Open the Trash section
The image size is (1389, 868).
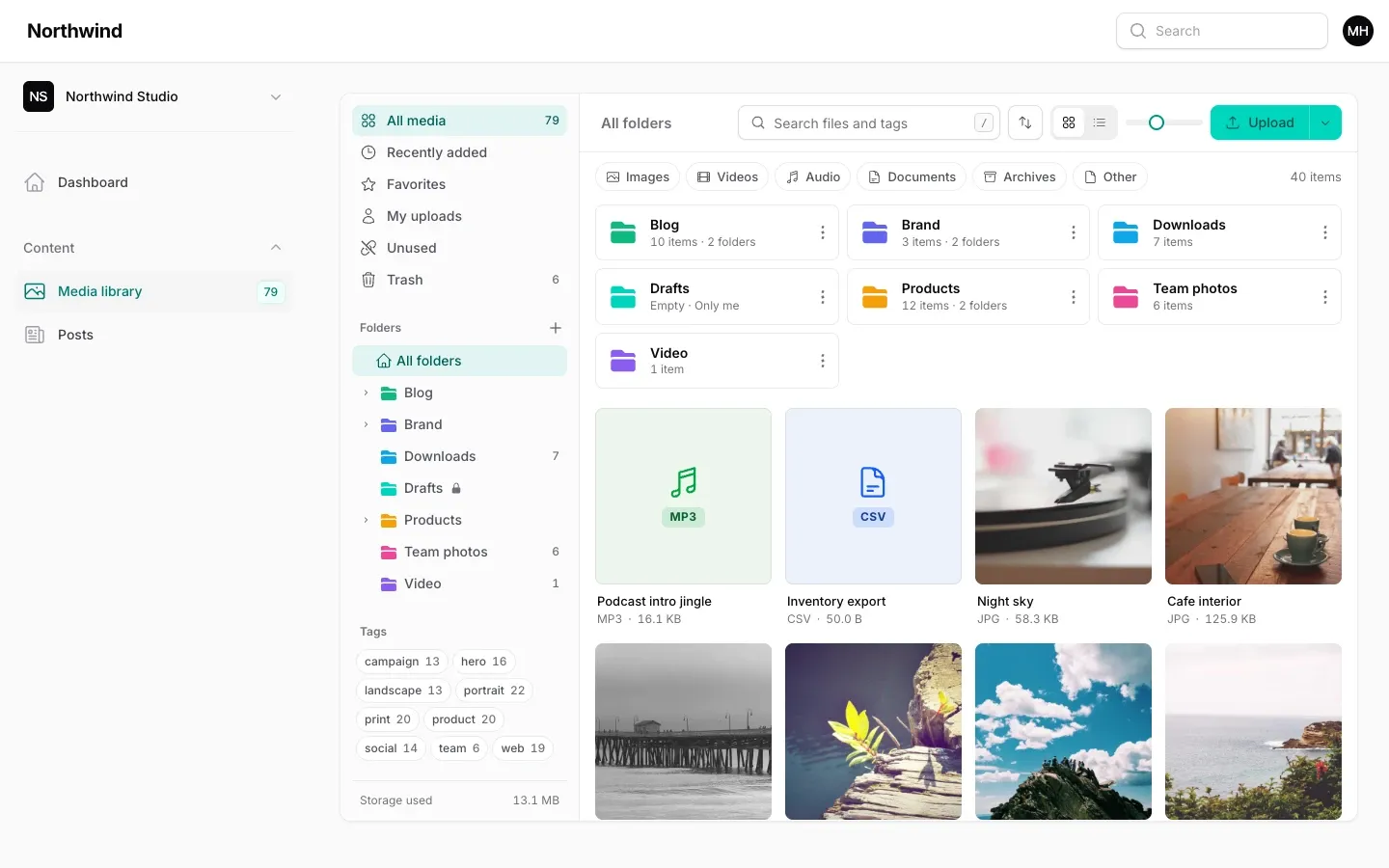click(459, 280)
